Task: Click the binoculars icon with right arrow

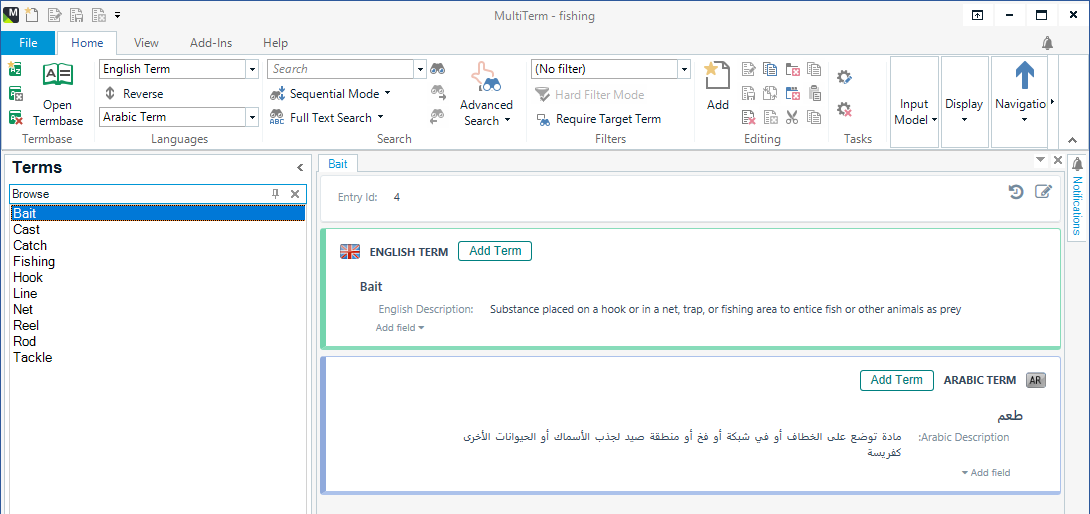Action: [438, 91]
